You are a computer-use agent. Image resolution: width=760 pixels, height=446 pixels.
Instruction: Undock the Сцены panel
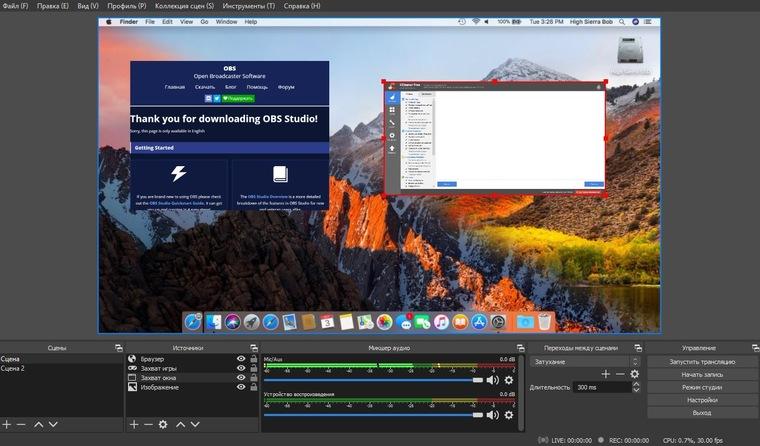[x=119, y=348]
